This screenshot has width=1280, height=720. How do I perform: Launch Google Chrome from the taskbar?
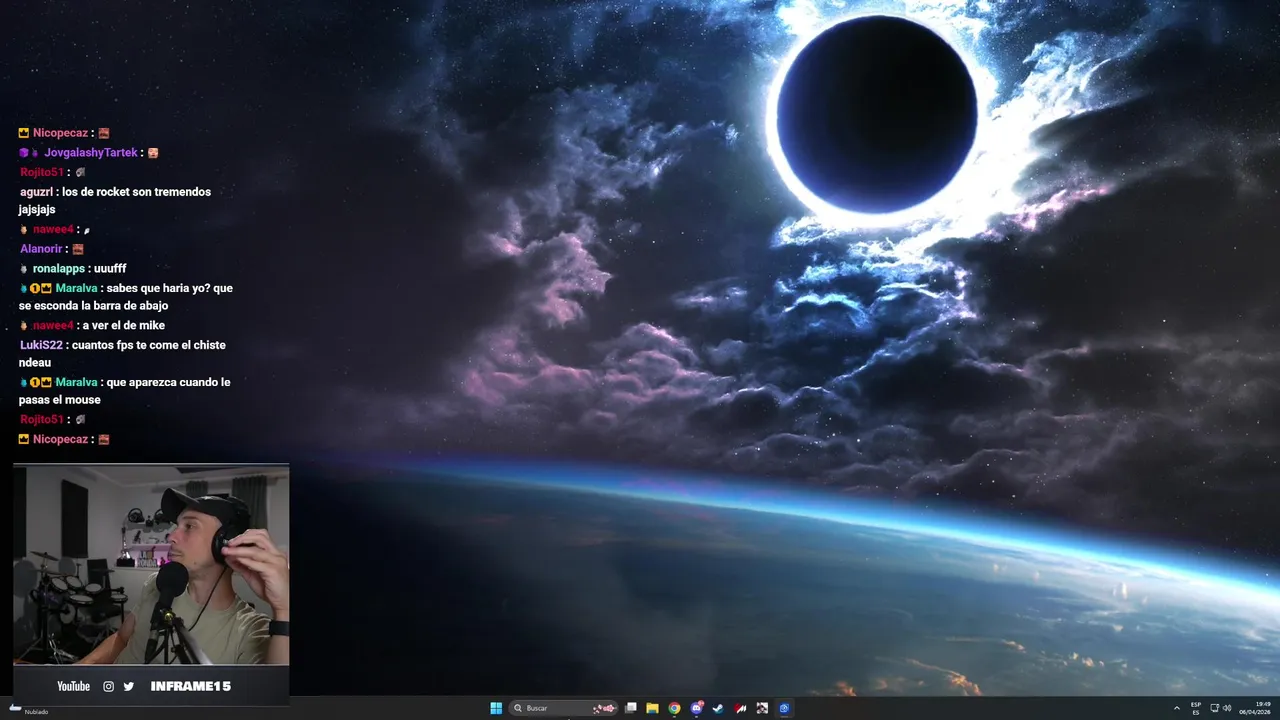point(675,708)
